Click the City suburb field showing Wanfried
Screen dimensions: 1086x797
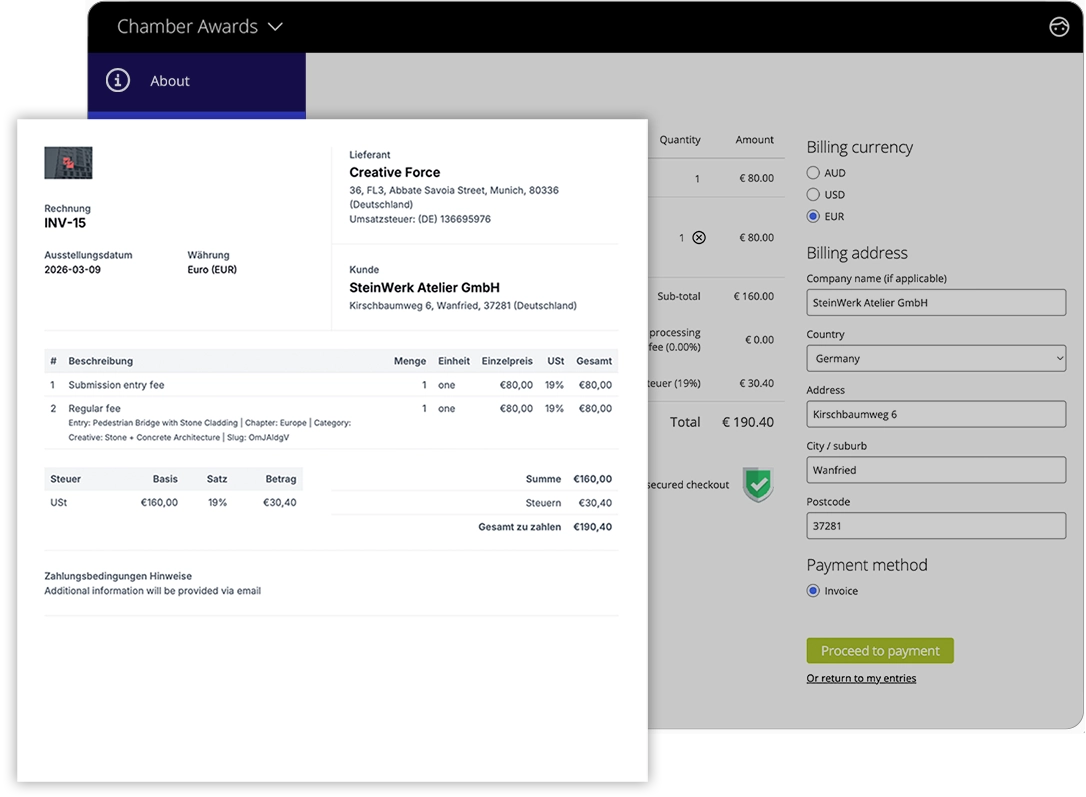coord(935,470)
